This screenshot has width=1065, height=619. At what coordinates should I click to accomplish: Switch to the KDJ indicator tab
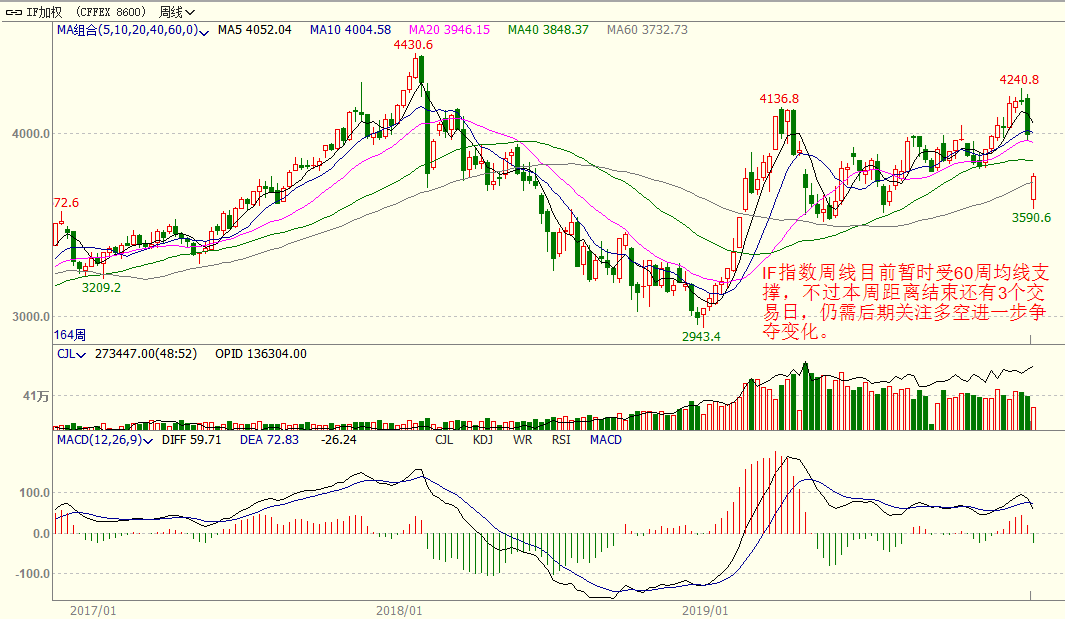[x=483, y=440]
